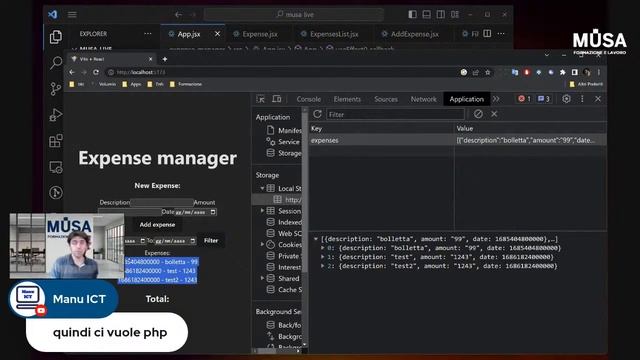This screenshot has width=640, height=360.
Task: Open Explorer panel more actions ellipsis
Action: point(148,34)
